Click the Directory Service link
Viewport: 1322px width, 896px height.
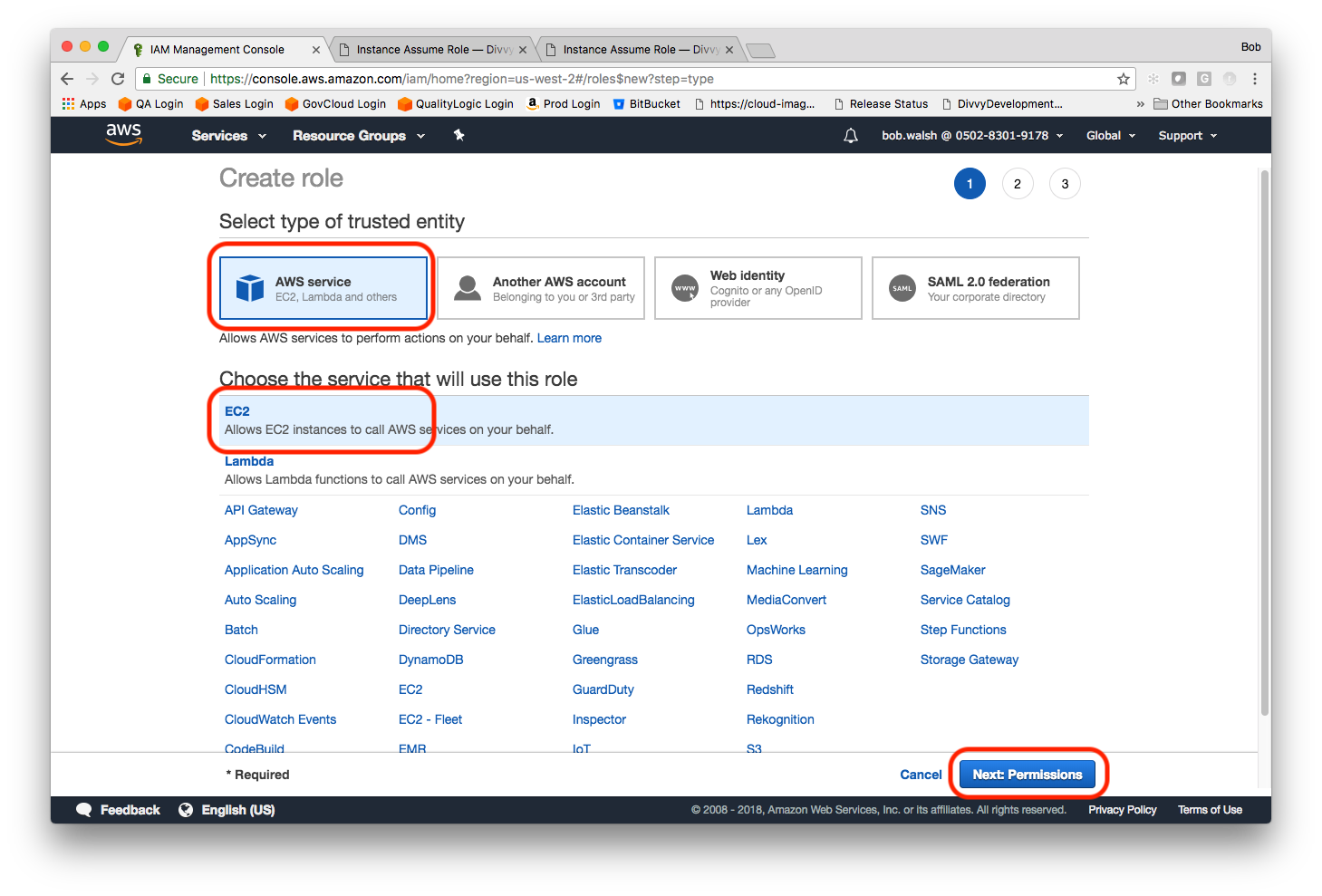(x=447, y=630)
